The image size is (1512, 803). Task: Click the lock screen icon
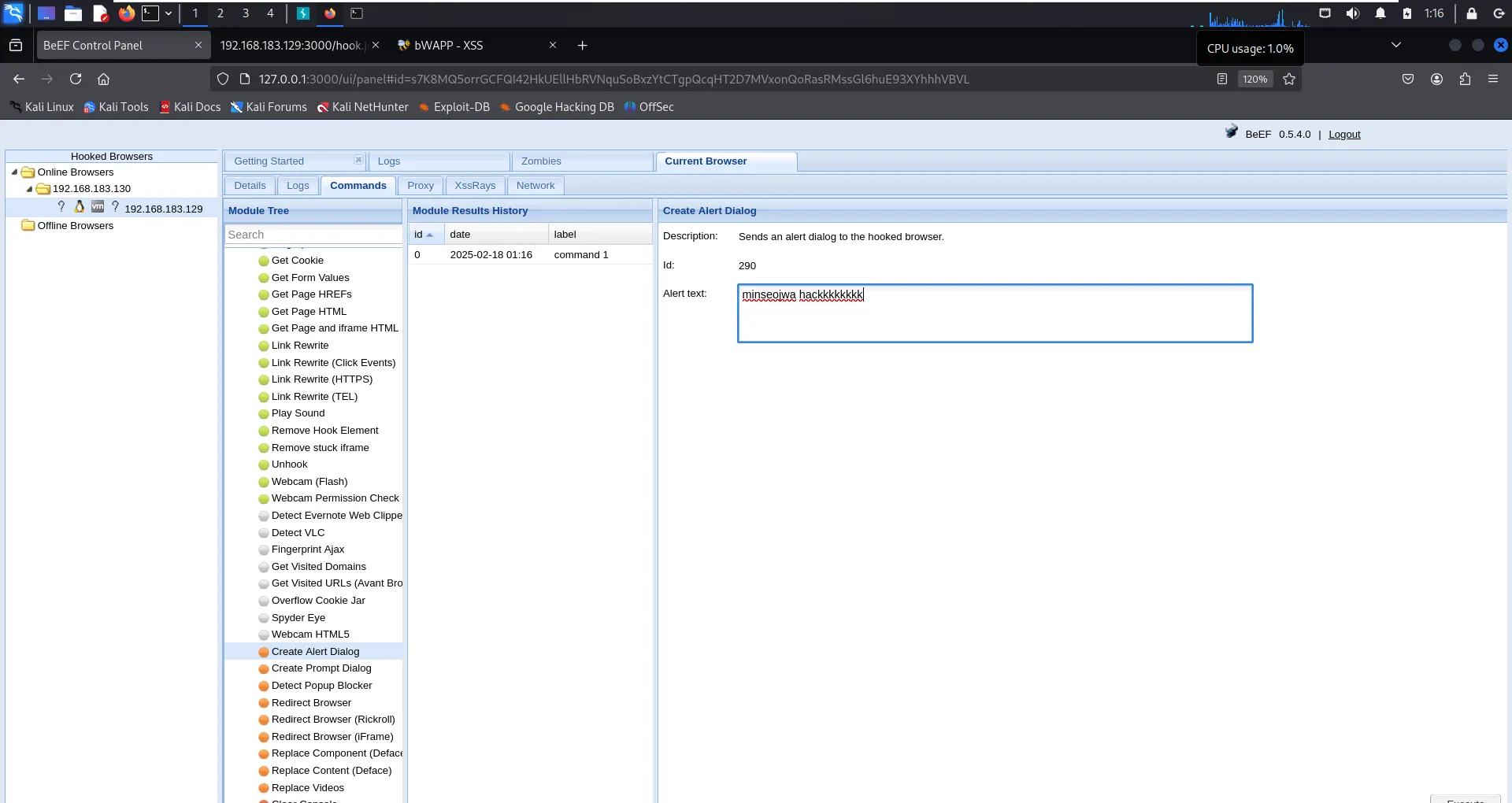[x=1472, y=13]
